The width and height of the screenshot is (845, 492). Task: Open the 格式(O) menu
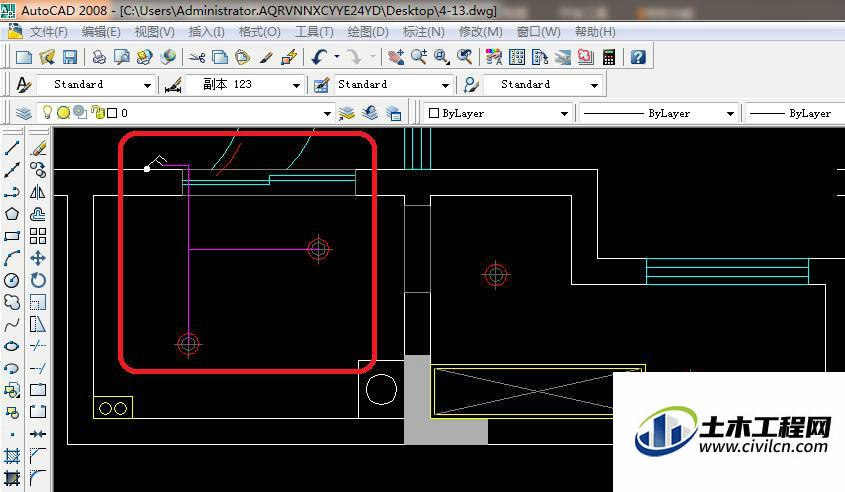259,32
